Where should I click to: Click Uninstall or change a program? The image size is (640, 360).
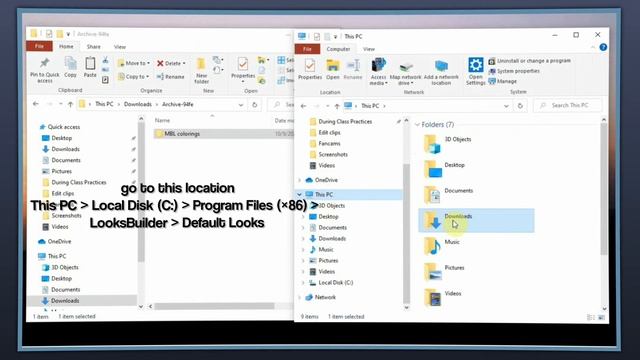[529, 61]
